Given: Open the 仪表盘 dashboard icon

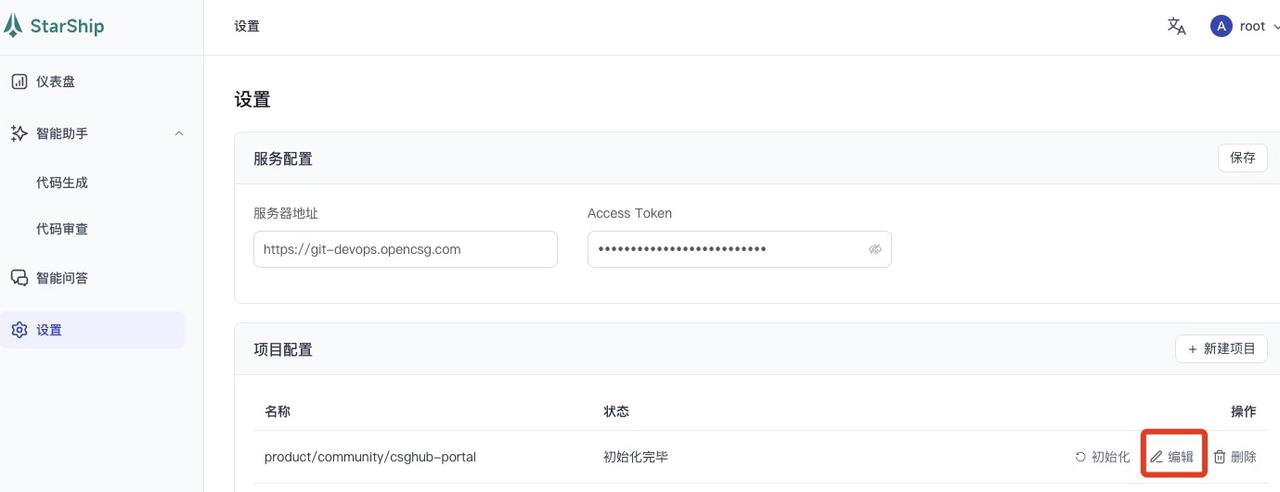Looking at the screenshot, I should [x=19, y=82].
